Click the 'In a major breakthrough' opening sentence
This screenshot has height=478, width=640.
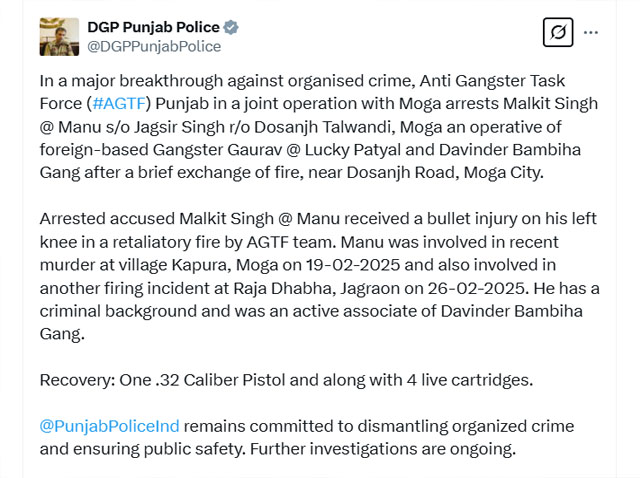point(318,127)
